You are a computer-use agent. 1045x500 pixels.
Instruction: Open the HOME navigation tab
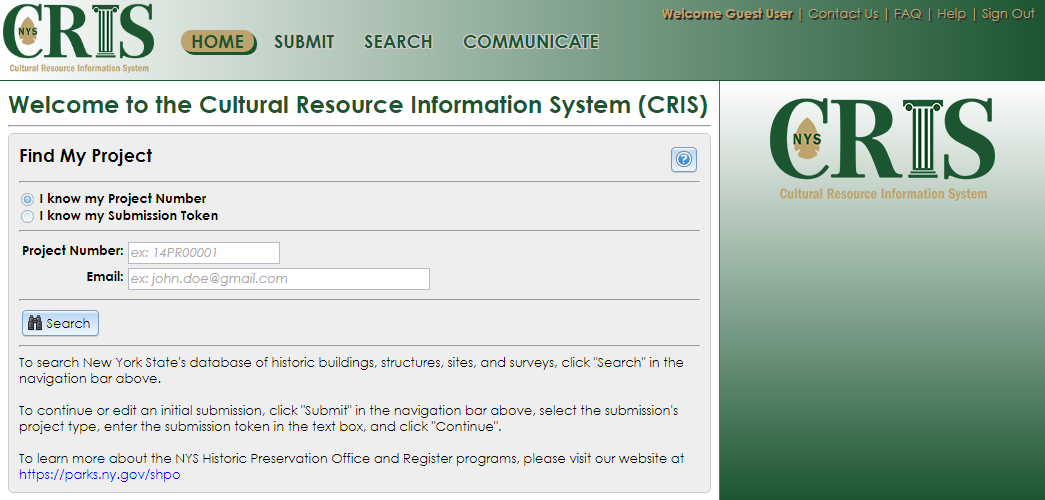(218, 42)
